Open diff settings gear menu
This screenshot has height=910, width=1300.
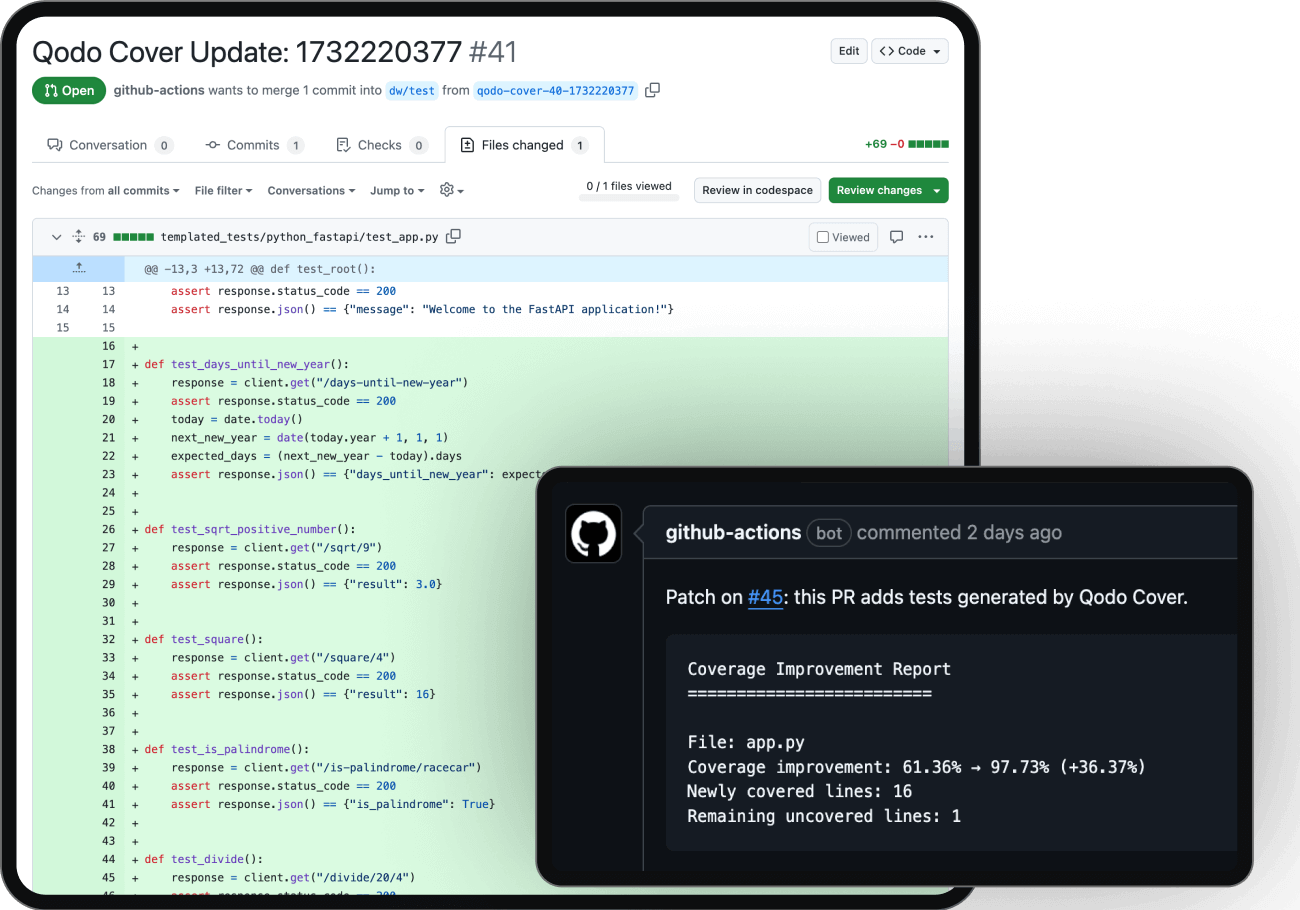pyautogui.click(x=452, y=190)
